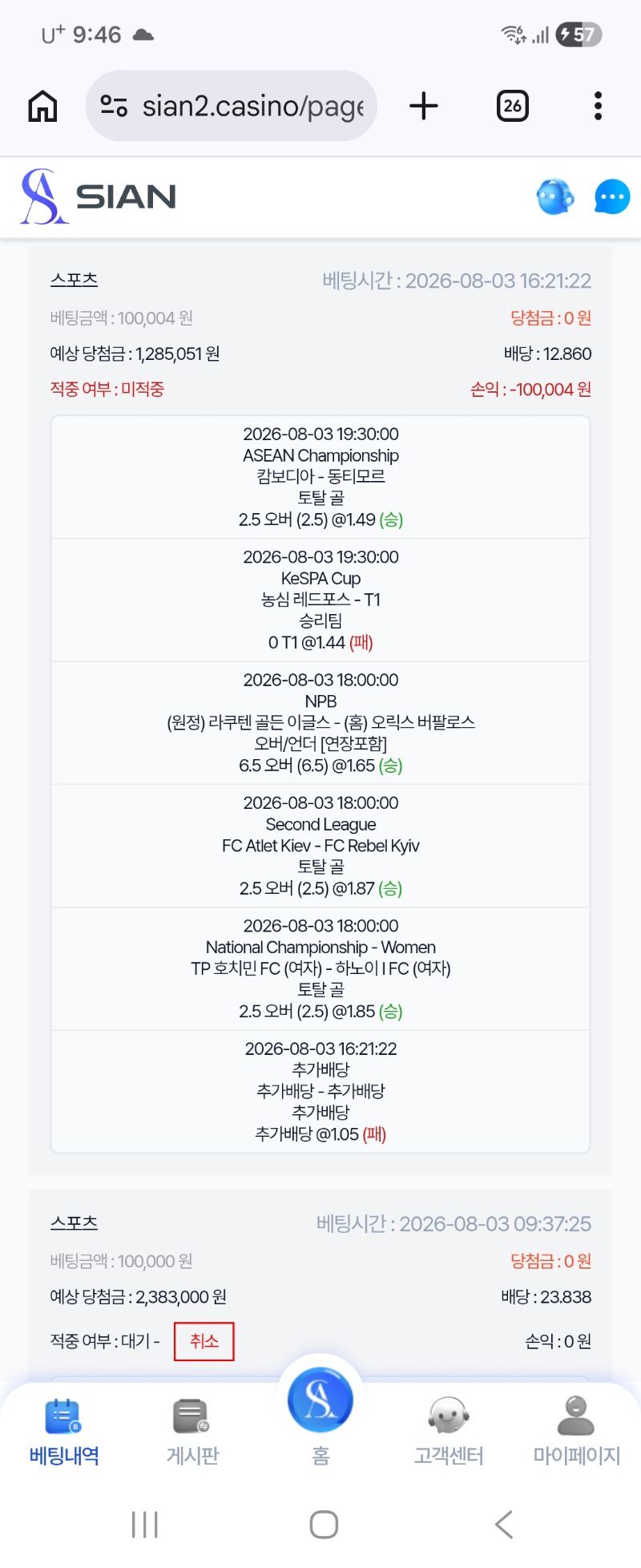Select the ASEAN Championship bet entry

(320, 477)
